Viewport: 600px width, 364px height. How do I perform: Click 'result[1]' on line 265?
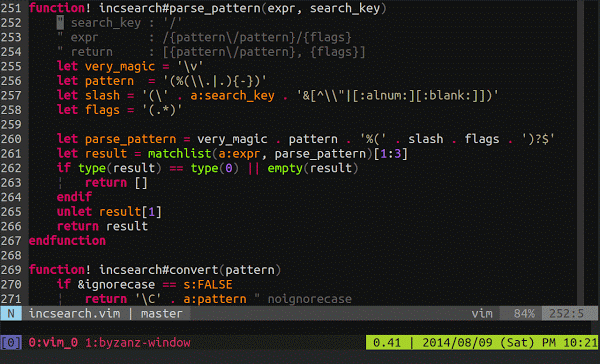[130, 212]
